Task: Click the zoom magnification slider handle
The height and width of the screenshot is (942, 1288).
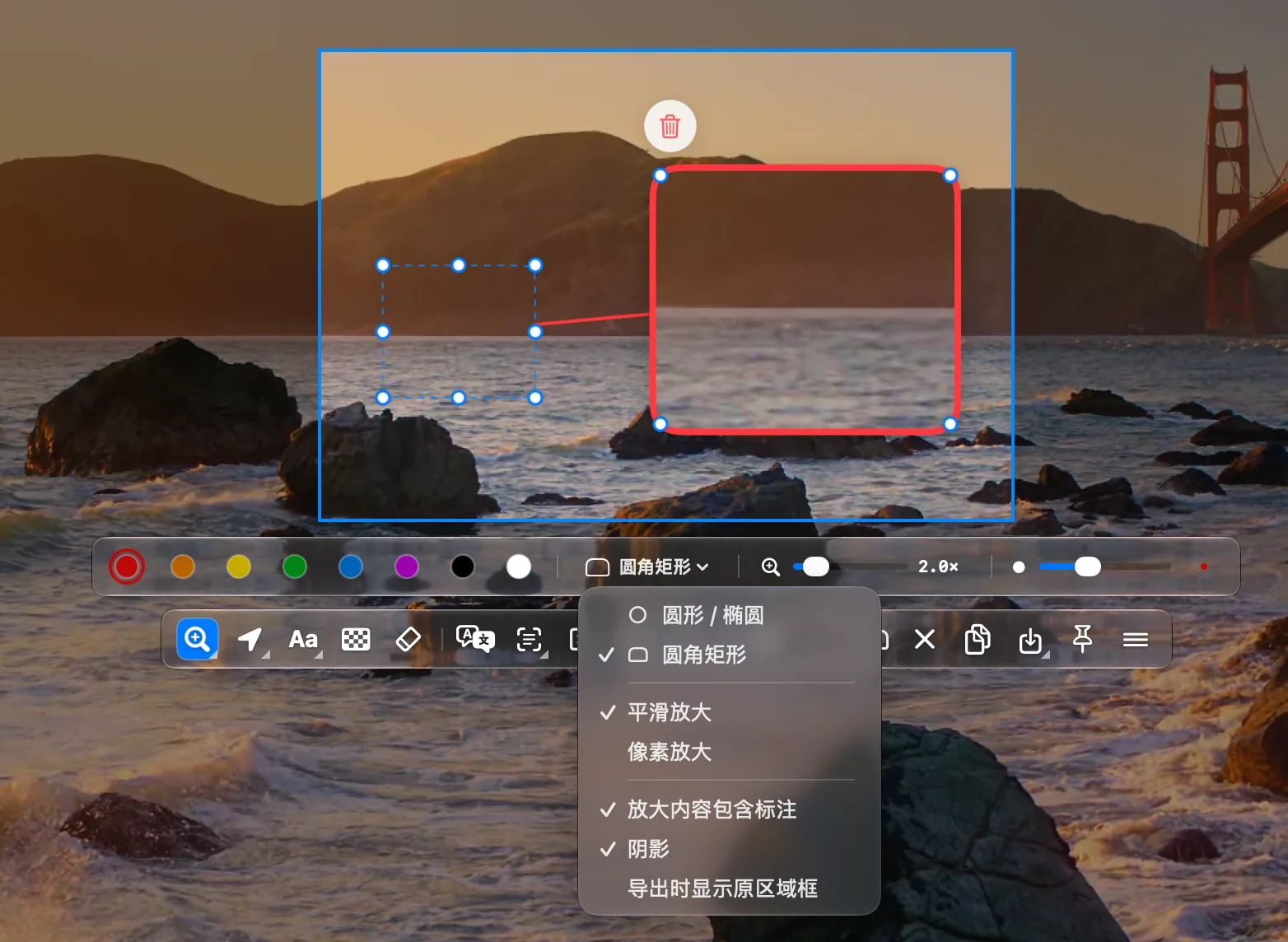Action: pos(816,567)
